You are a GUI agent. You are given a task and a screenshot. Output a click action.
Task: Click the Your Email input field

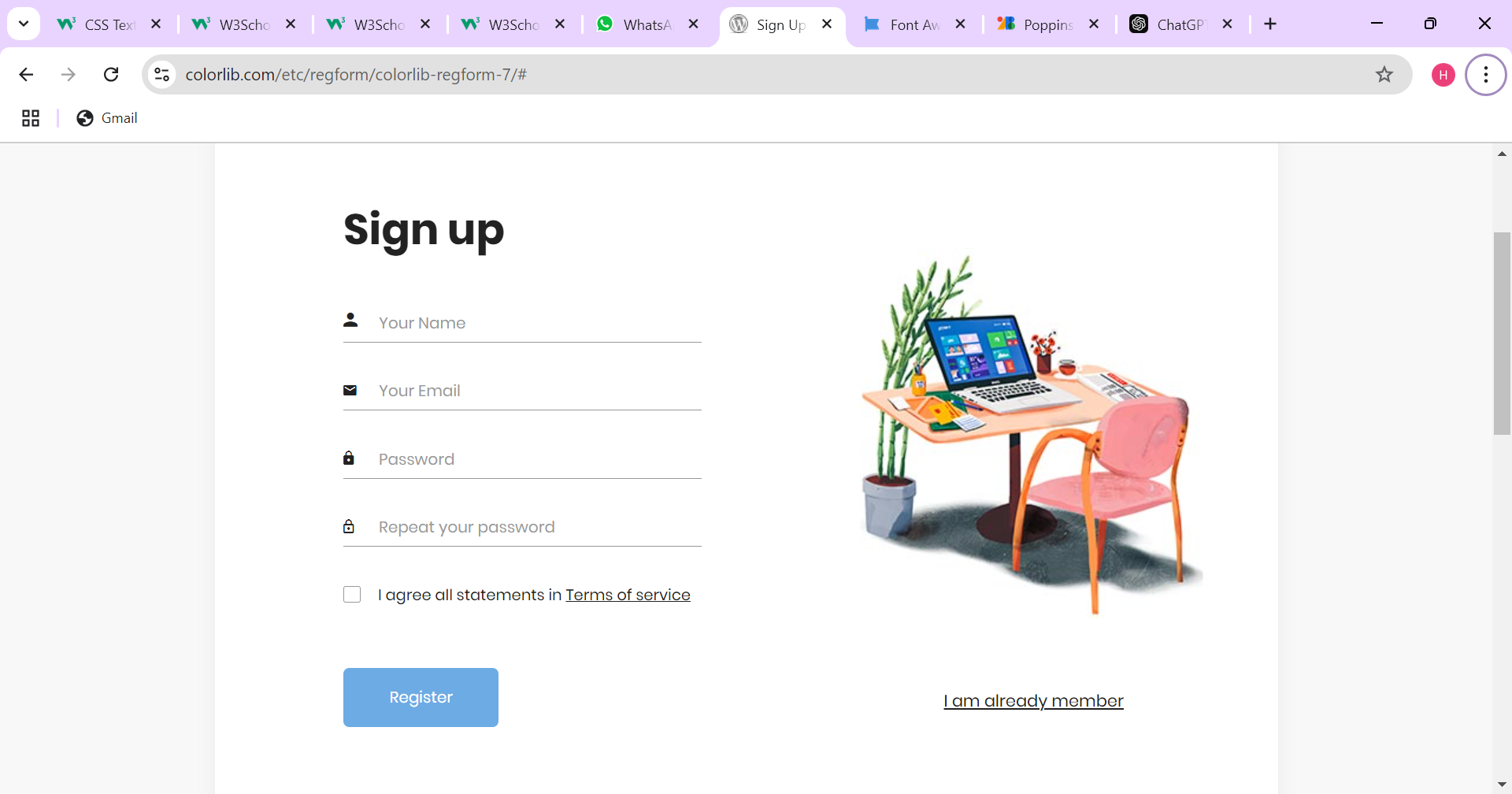522,391
